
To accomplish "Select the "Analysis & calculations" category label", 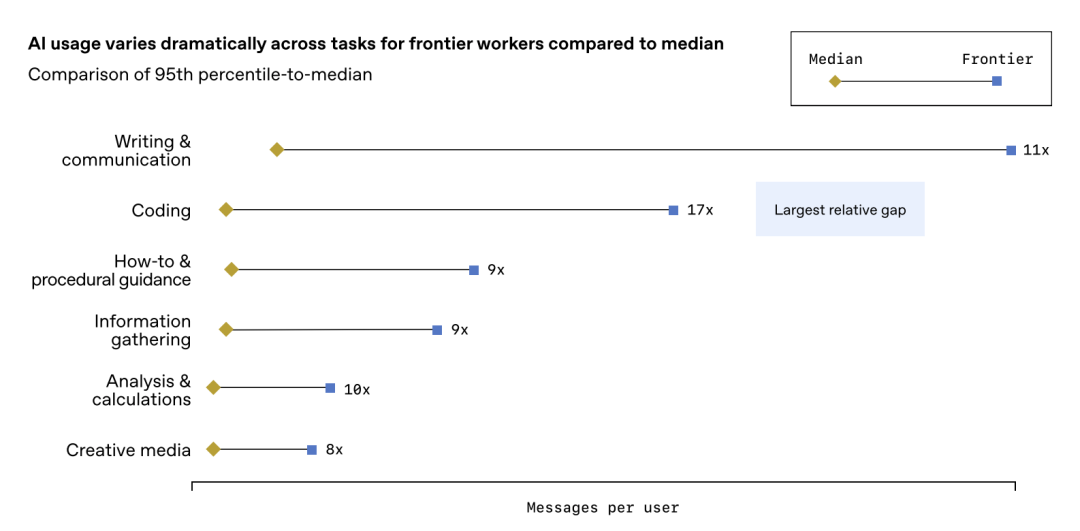I will (141, 390).
